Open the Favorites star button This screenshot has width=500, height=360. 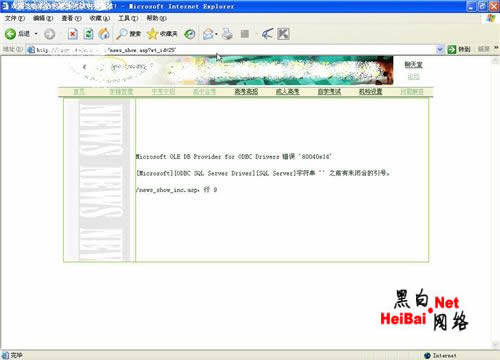pyautogui.click(x=162, y=34)
